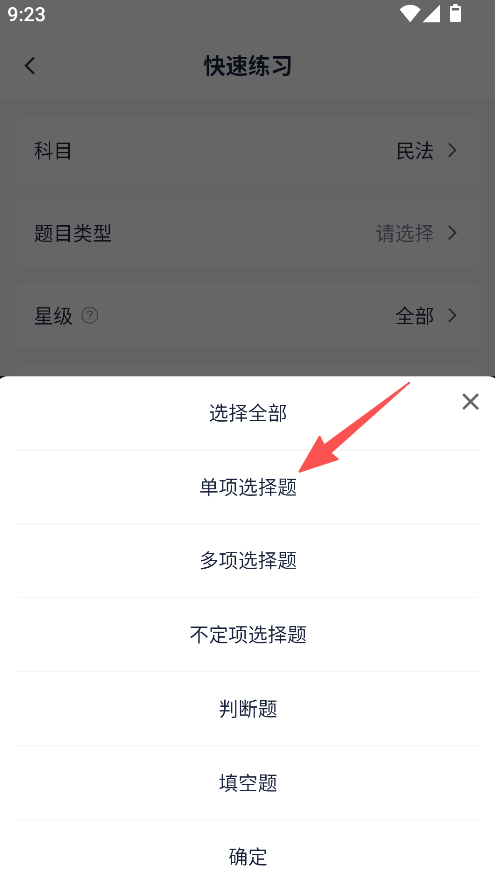The image size is (495, 885).
Task: Confirm selection with the 确定 button
Action: (x=248, y=856)
